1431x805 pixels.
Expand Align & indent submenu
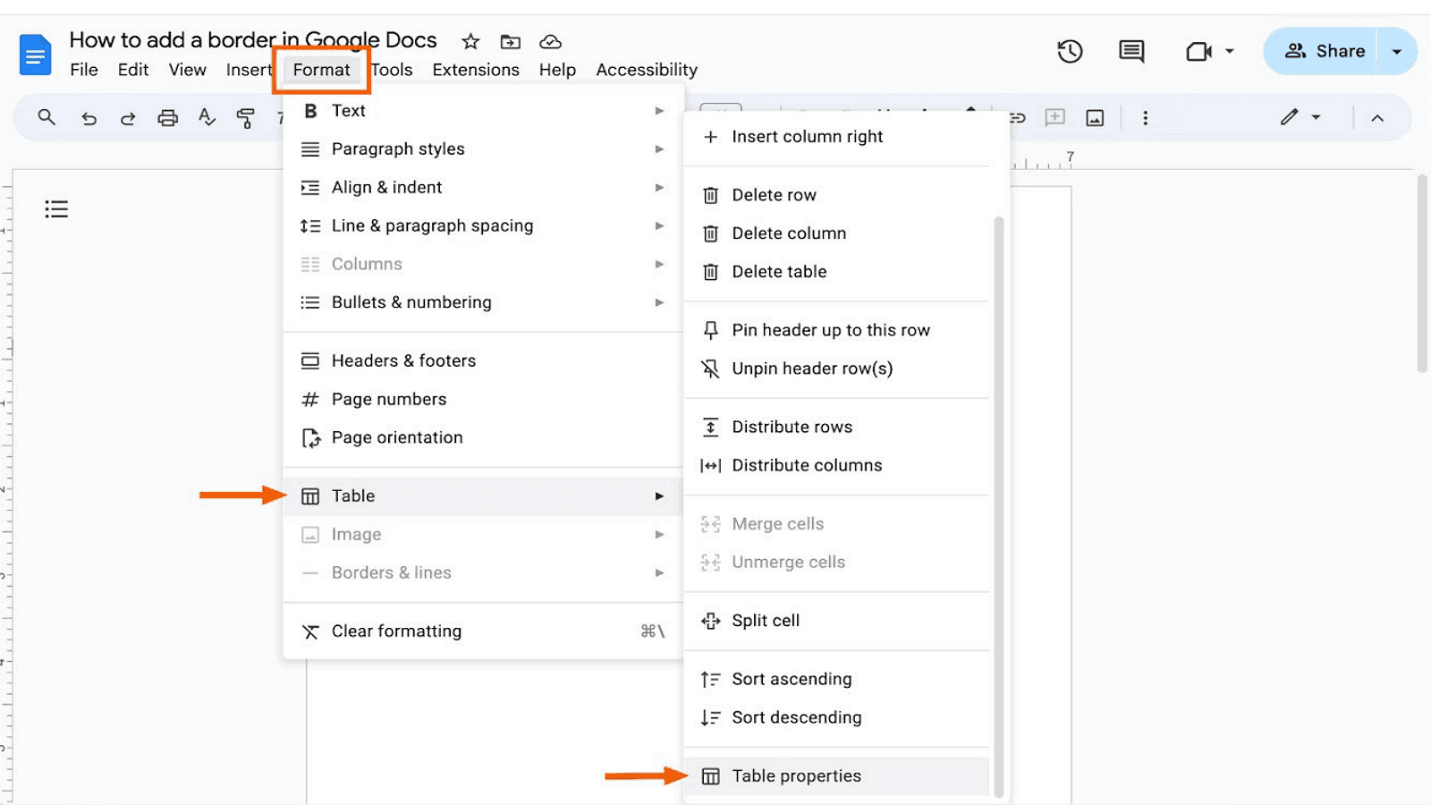484,187
